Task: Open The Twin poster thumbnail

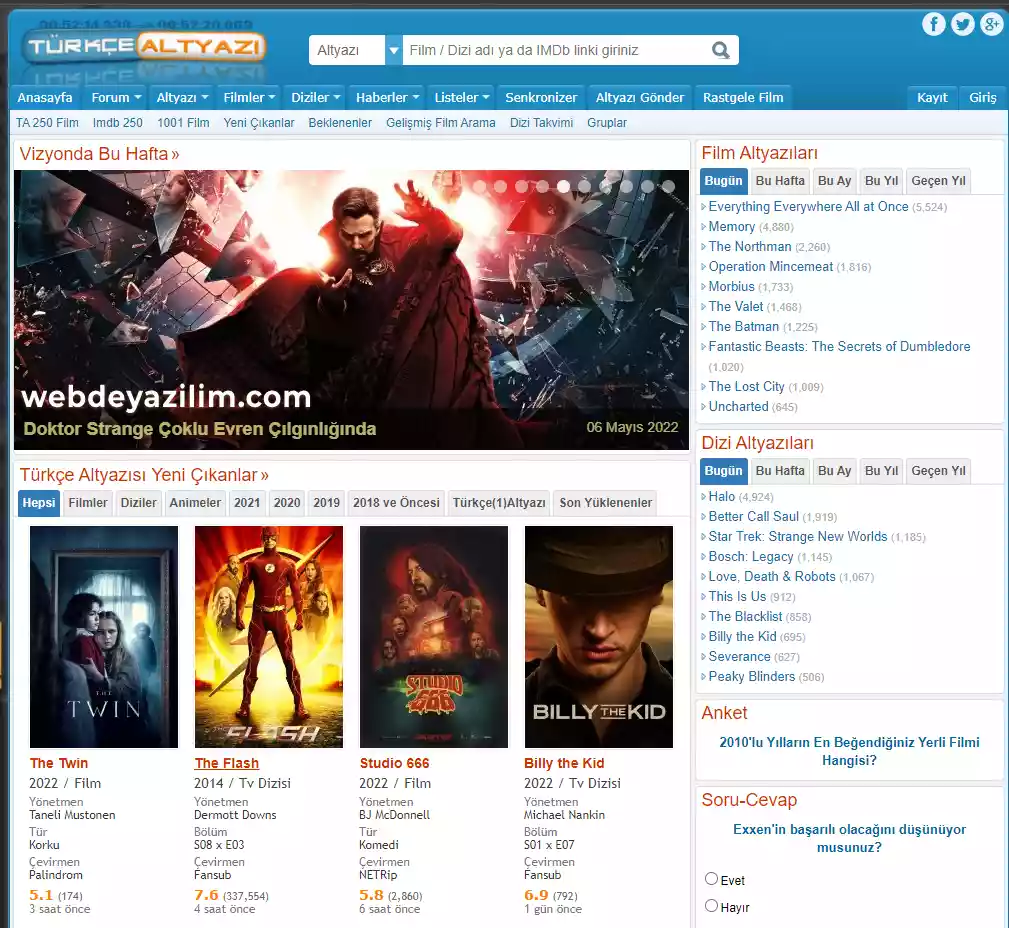Action: (104, 637)
